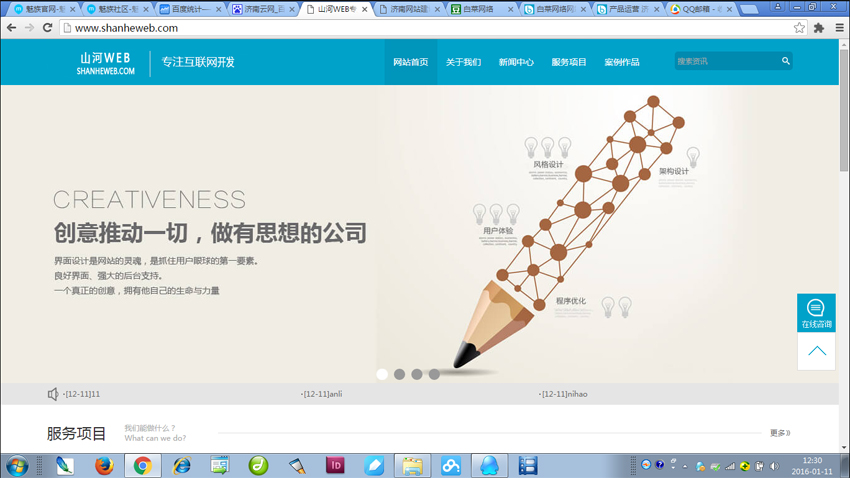Open Firefox from the taskbar

[x=104, y=466]
